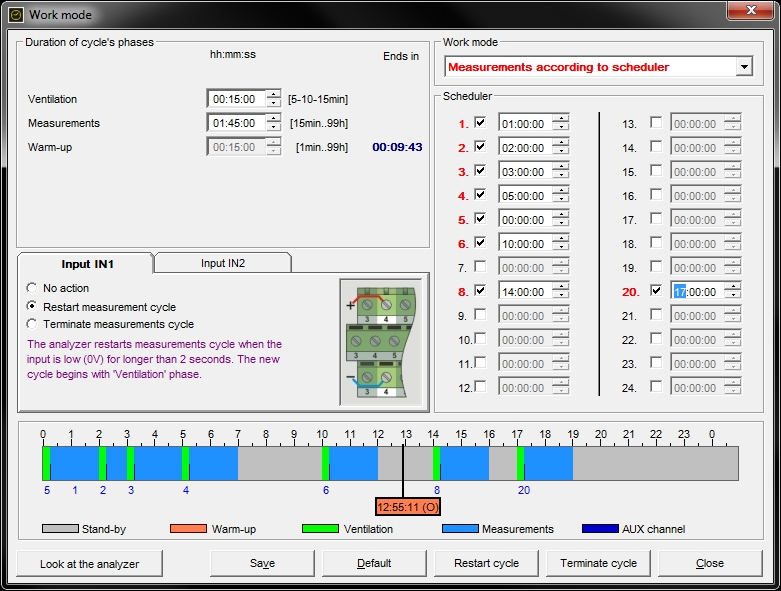Click the Restart cycle button
Screen dimensions: 781x591
pyautogui.click(x=486, y=563)
